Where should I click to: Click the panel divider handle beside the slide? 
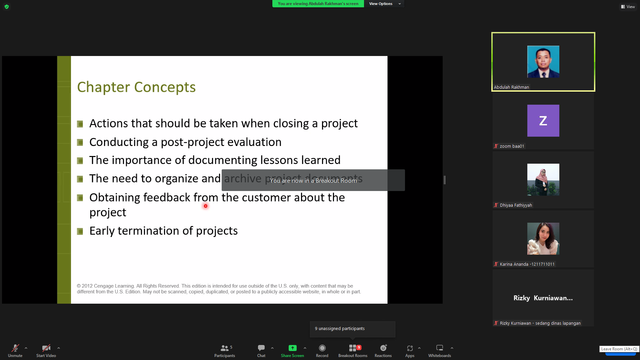(444, 180)
